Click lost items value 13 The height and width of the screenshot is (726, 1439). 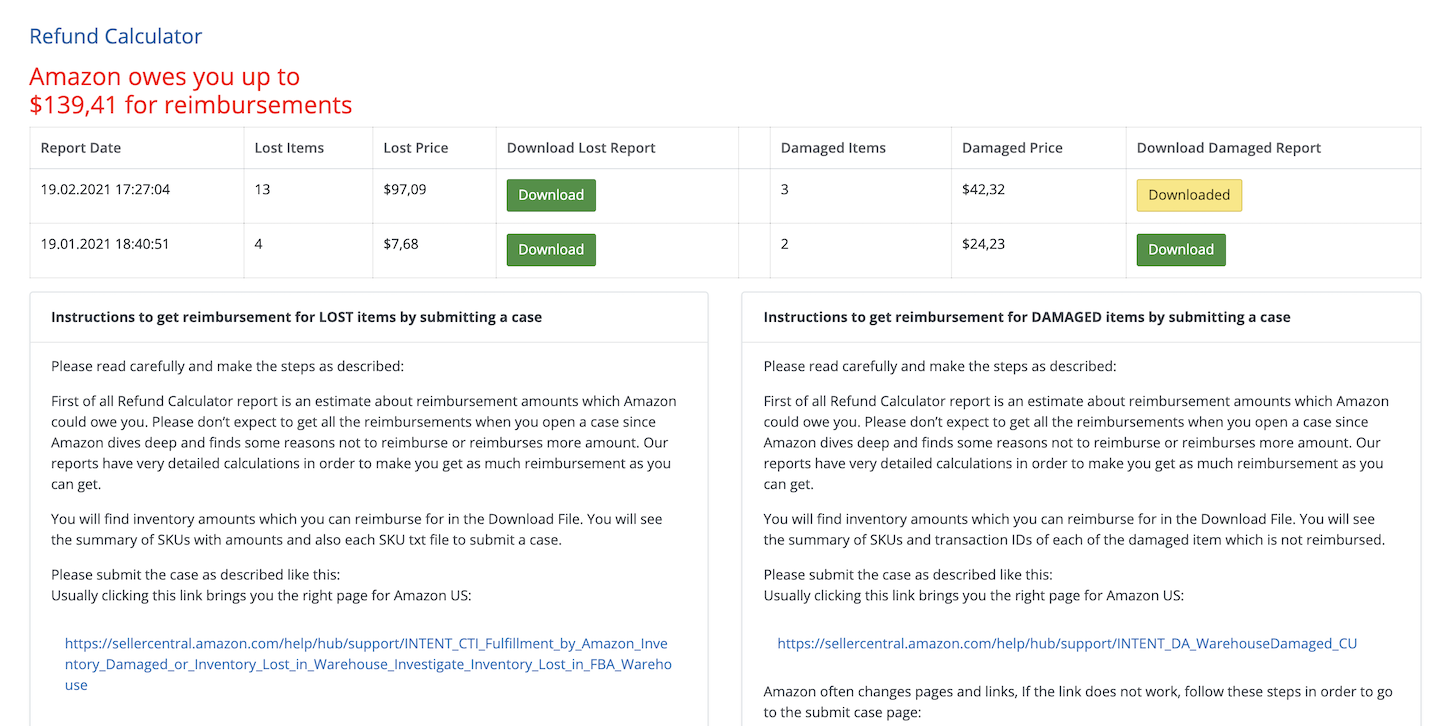pos(263,189)
